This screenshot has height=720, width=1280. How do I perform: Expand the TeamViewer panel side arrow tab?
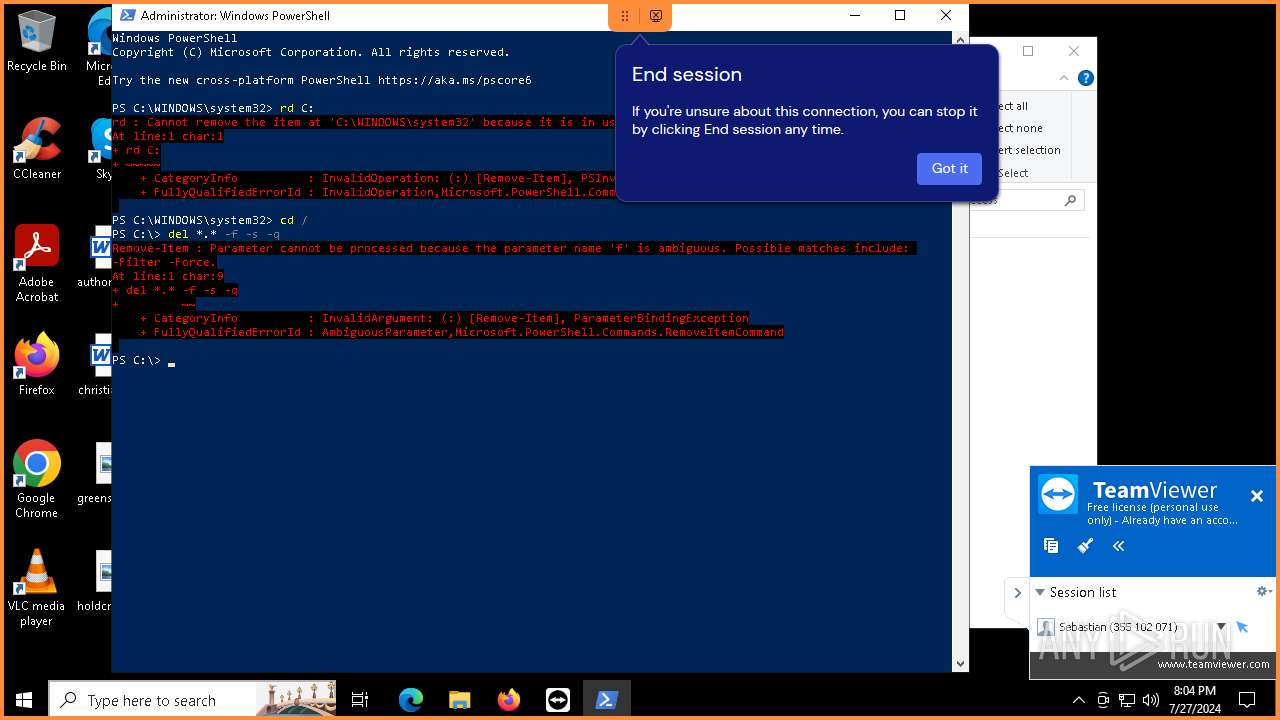coord(1017,592)
